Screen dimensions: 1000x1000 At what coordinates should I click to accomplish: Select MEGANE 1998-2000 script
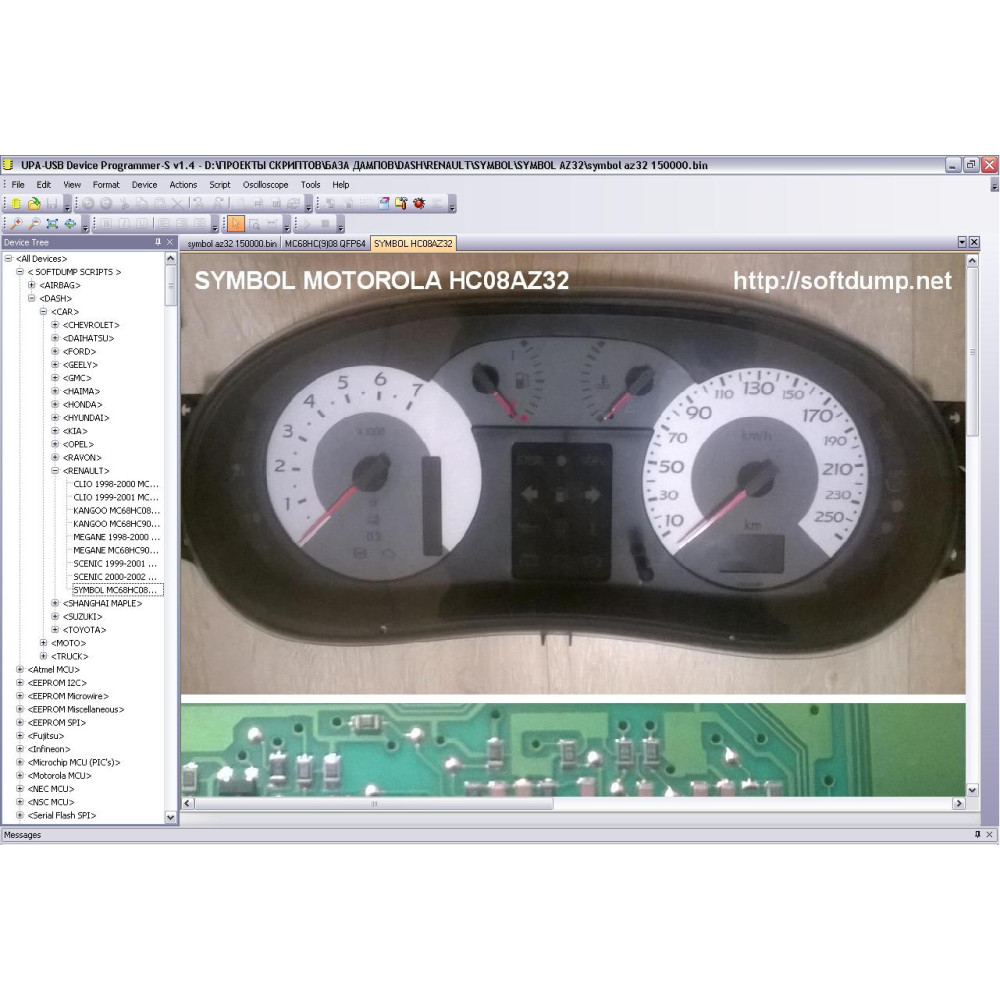pyautogui.click(x=116, y=537)
